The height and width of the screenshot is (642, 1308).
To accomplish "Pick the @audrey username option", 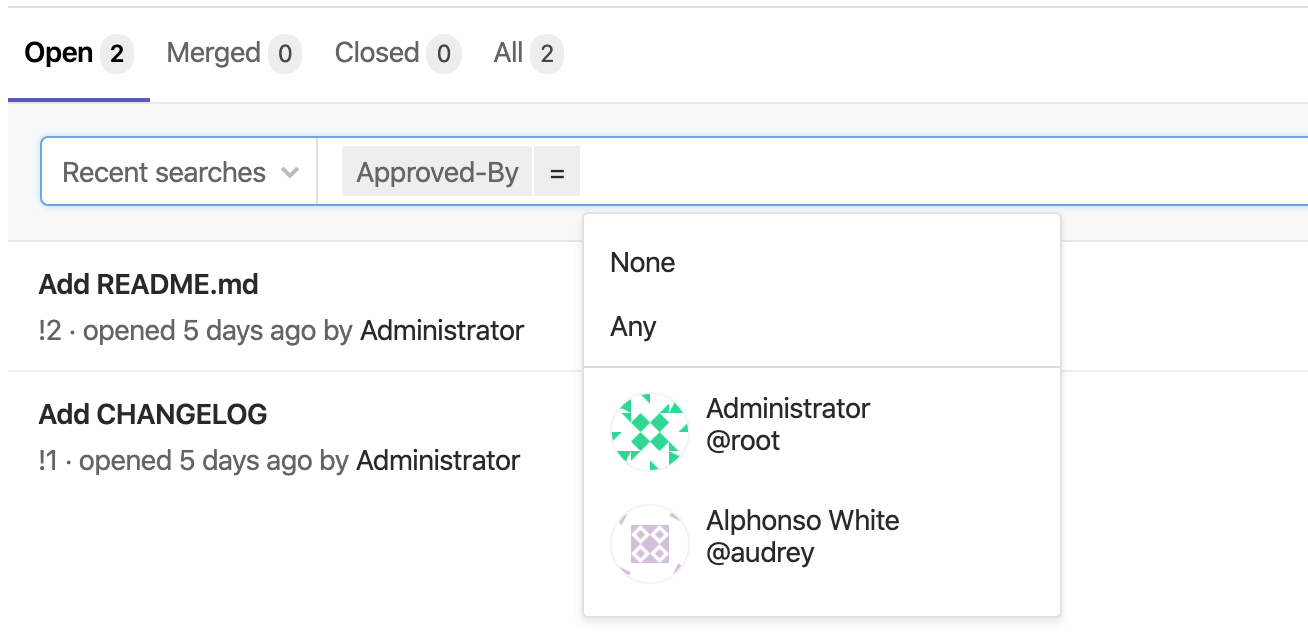I will point(760,553).
